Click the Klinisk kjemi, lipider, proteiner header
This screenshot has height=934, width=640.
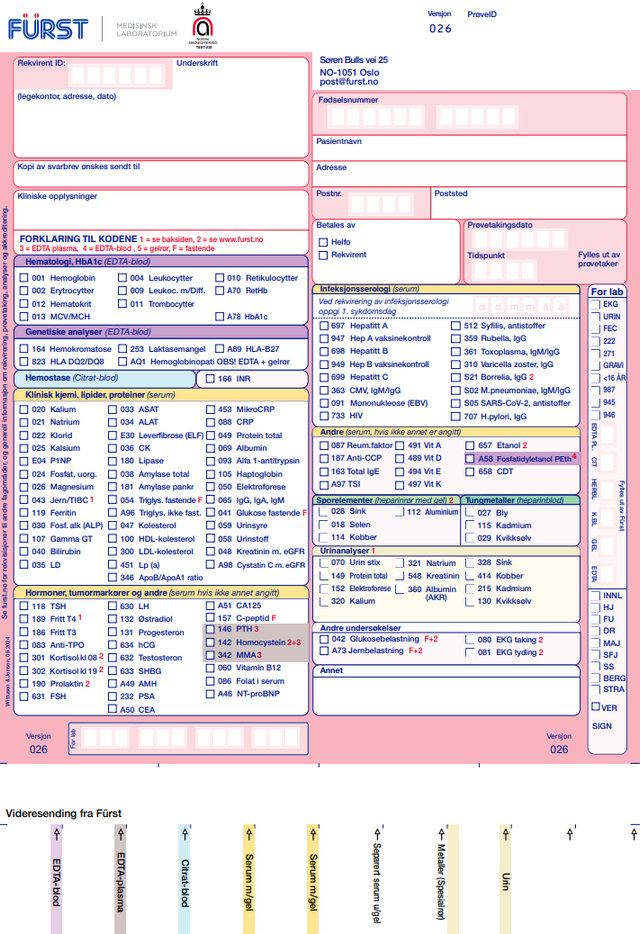[161, 395]
